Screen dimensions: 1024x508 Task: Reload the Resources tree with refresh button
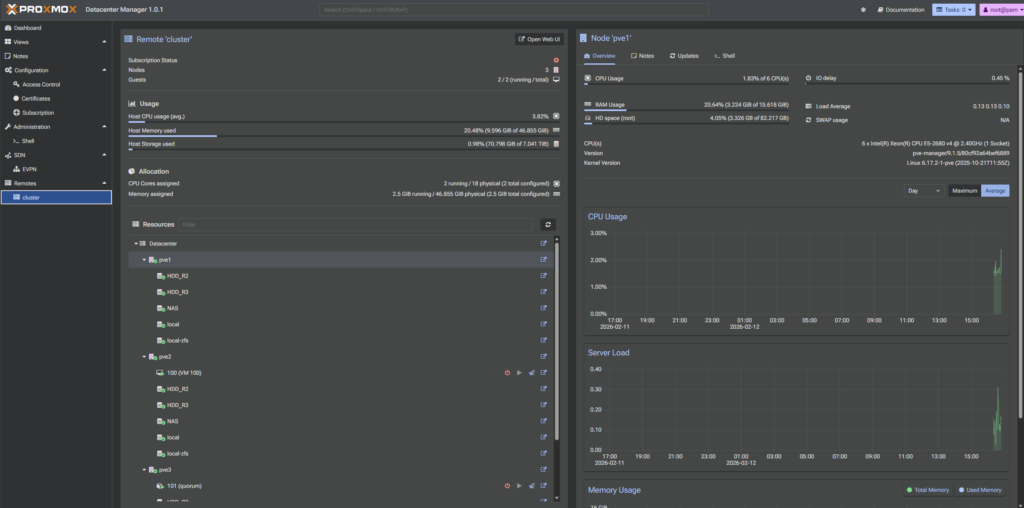(x=548, y=225)
